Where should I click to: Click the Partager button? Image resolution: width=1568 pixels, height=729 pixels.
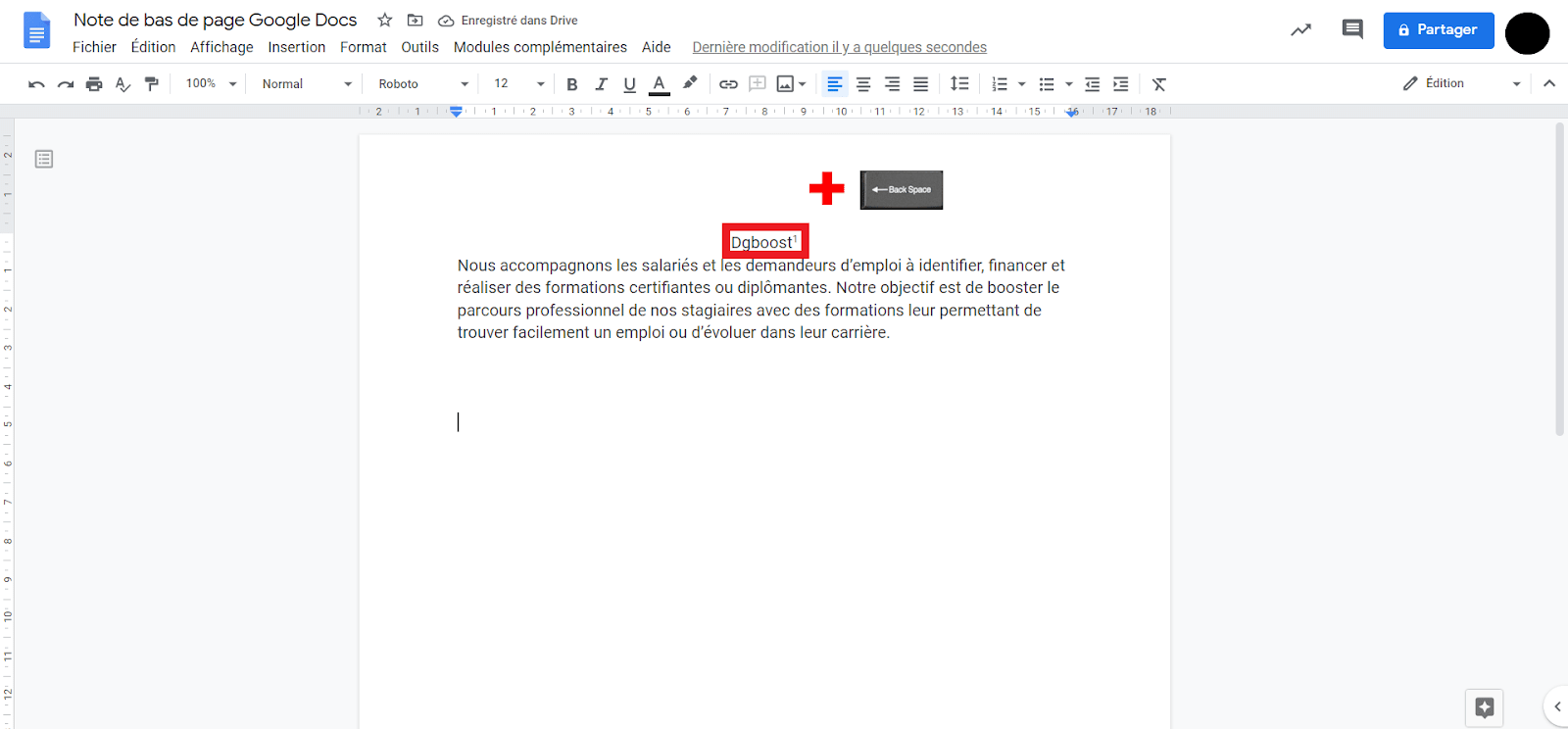1439,30
